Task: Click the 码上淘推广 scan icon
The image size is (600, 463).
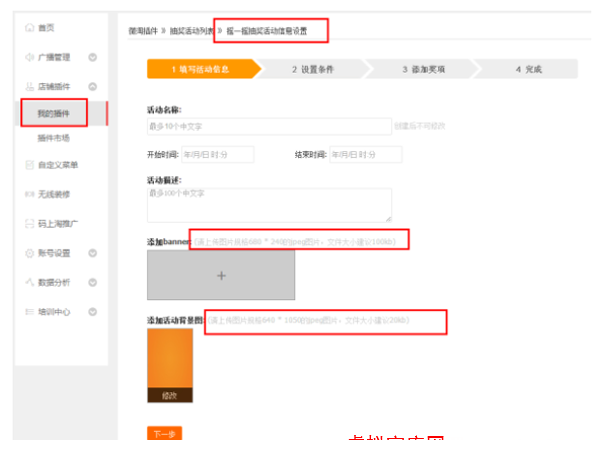Action: pyautogui.click(x=29, y=223)
